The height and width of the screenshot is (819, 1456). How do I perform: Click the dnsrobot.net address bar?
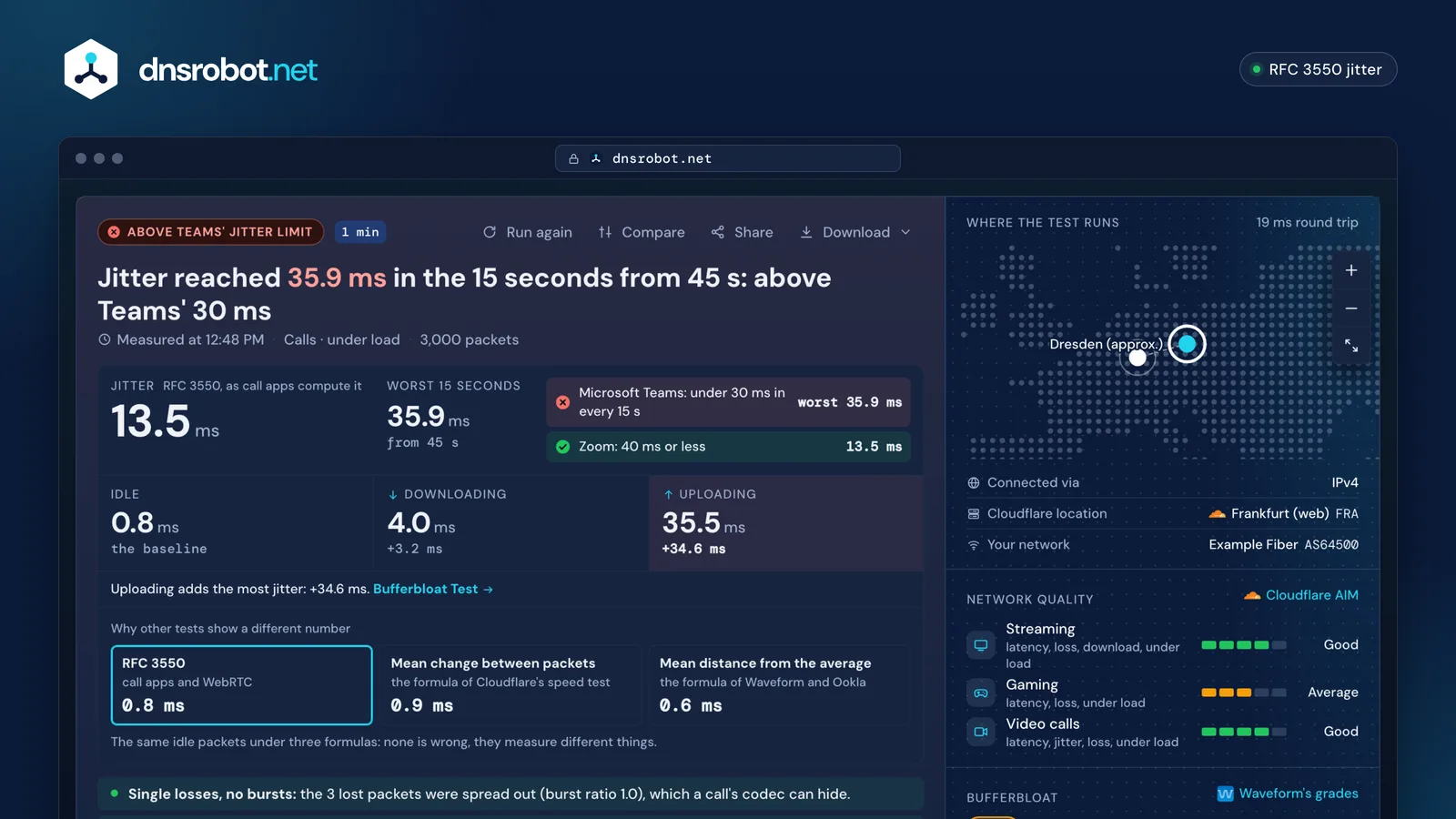(x=728, y=158)
